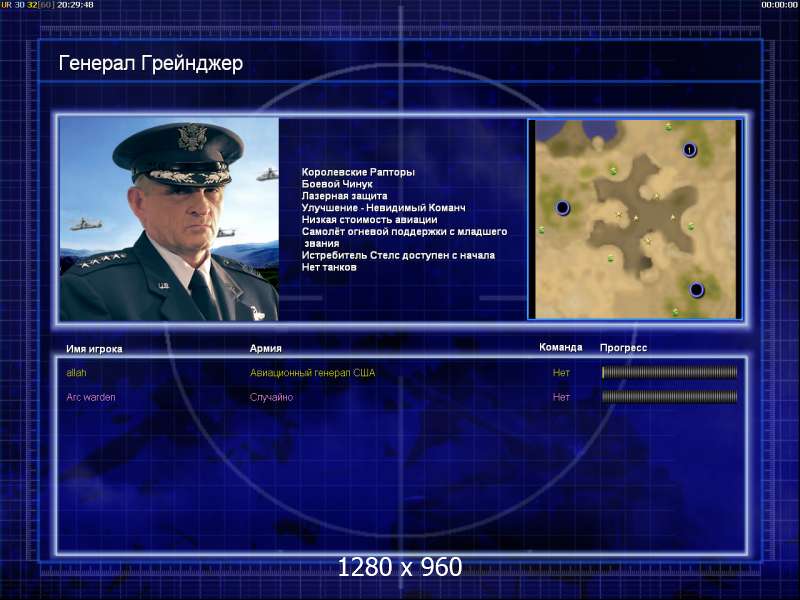Click the numbered start position marker on minimap
Viewport: 800px width, 600px height.
coord(689,150)
